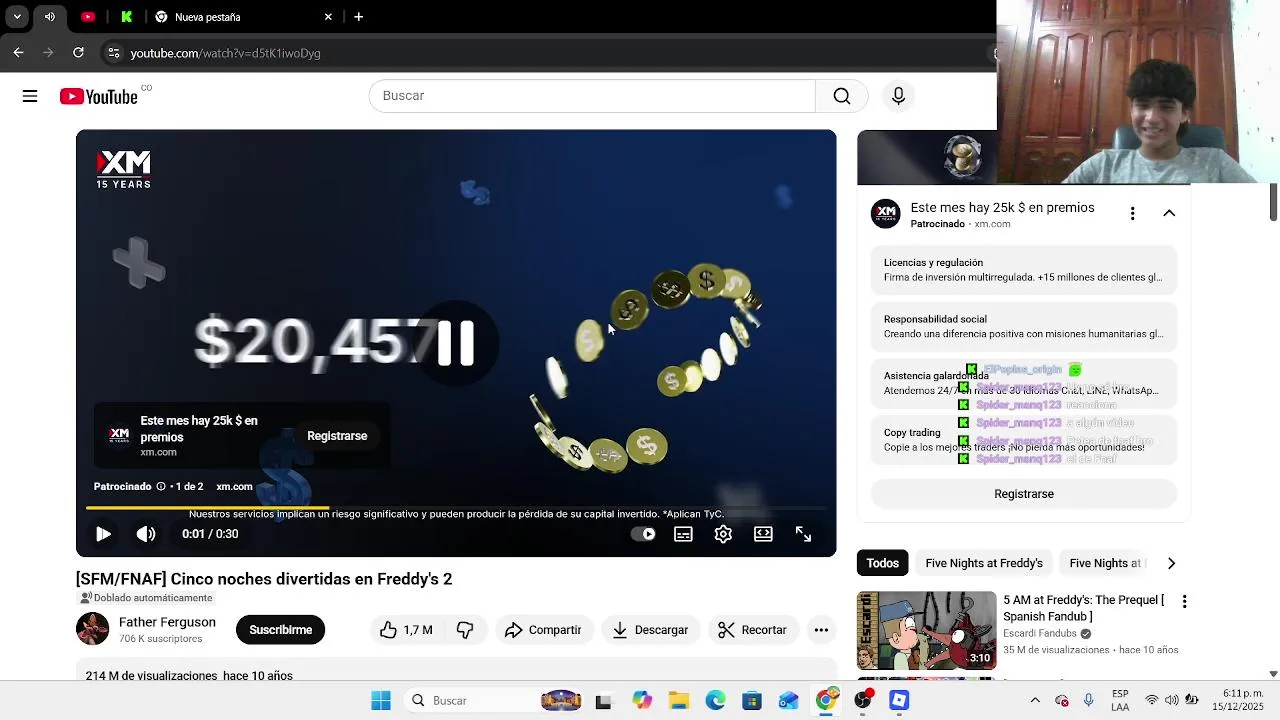Open the 5 AM at Freddy's thumbnail
The width and height of the screenshot is (1280, 720).
[x=926, y=631]
